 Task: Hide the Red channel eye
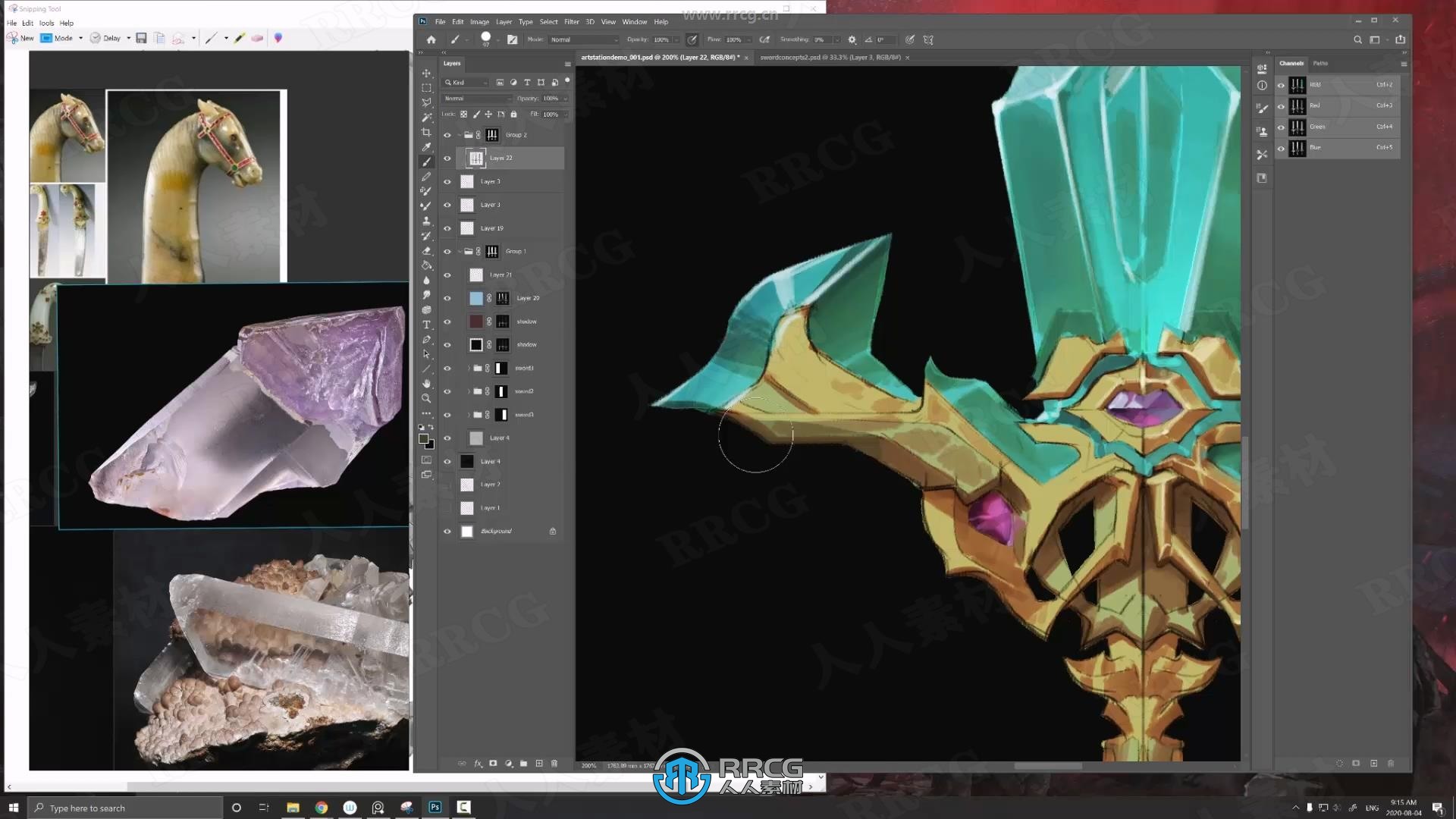point(1282,106)
